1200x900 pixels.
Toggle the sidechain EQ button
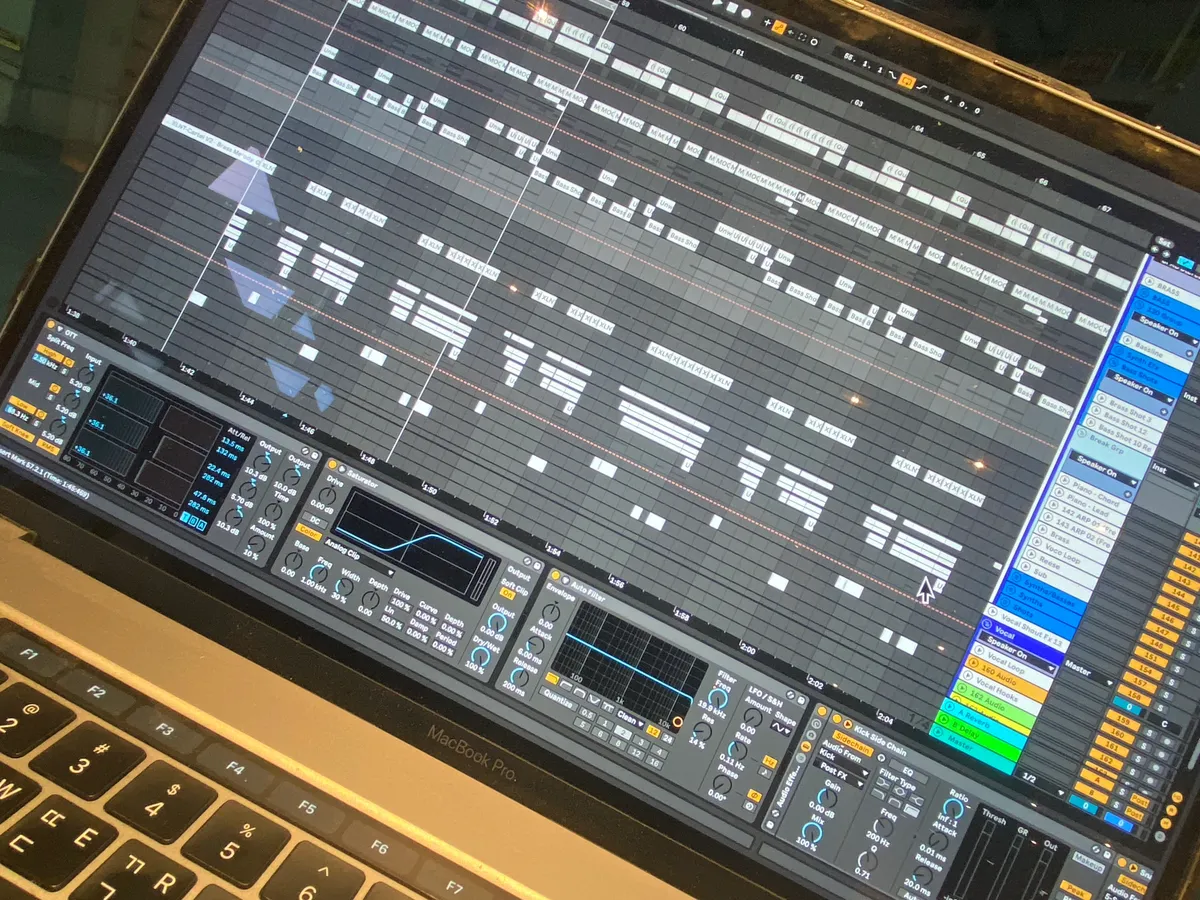click(908, 772)
